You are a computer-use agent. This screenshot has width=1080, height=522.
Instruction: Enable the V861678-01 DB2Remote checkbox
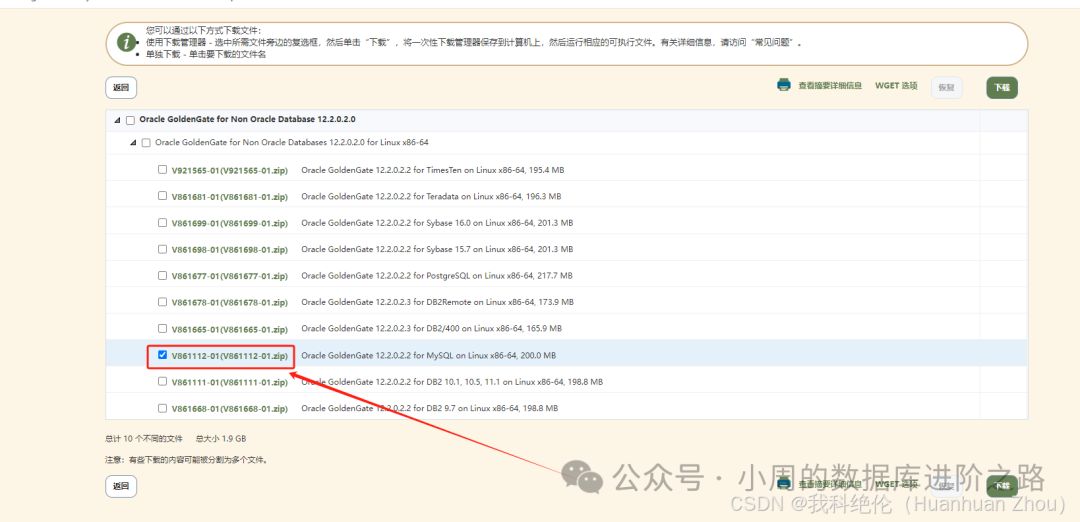(163, 302)
